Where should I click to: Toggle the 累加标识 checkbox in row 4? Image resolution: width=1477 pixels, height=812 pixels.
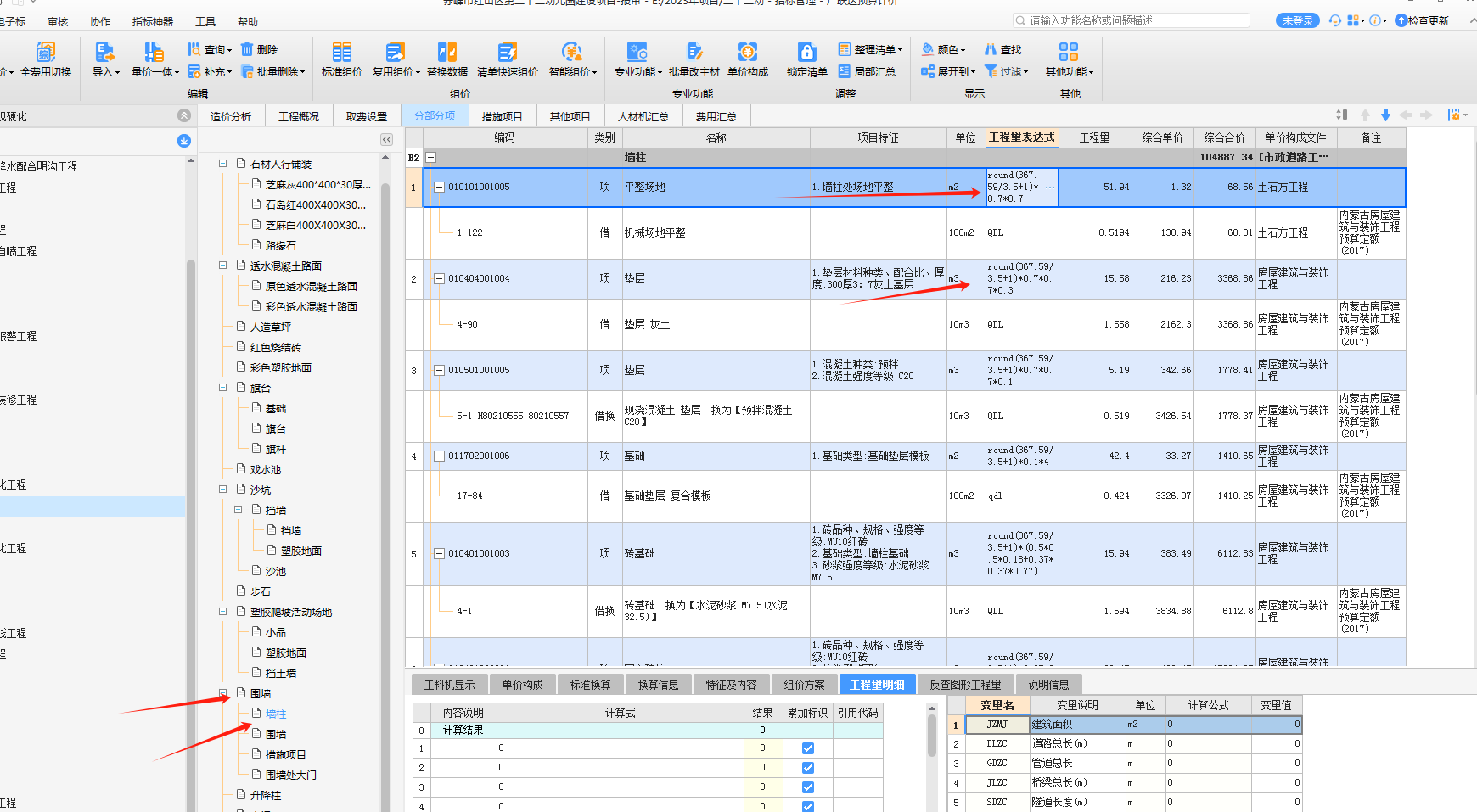click(x=808, y=807)
